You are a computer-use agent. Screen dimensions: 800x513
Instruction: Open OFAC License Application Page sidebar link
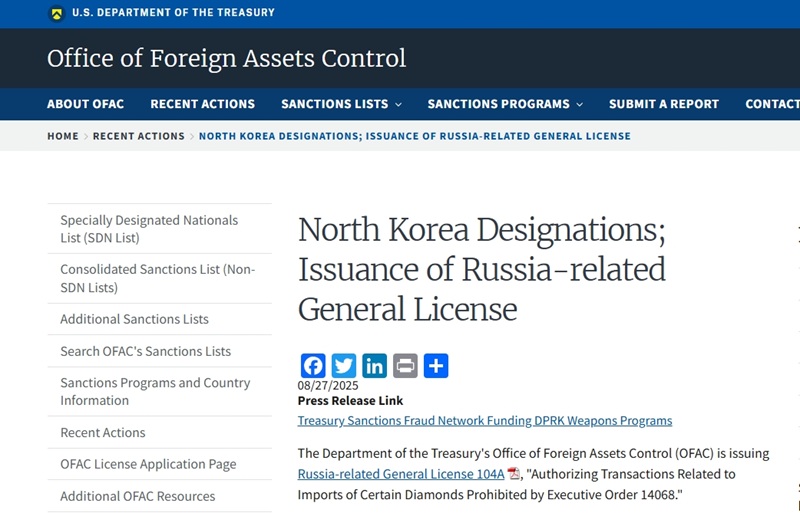[148, 464]
